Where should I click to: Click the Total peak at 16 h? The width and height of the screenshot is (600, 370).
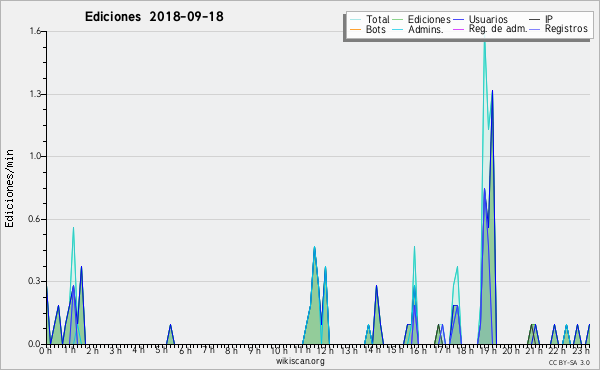click(414, 248)
